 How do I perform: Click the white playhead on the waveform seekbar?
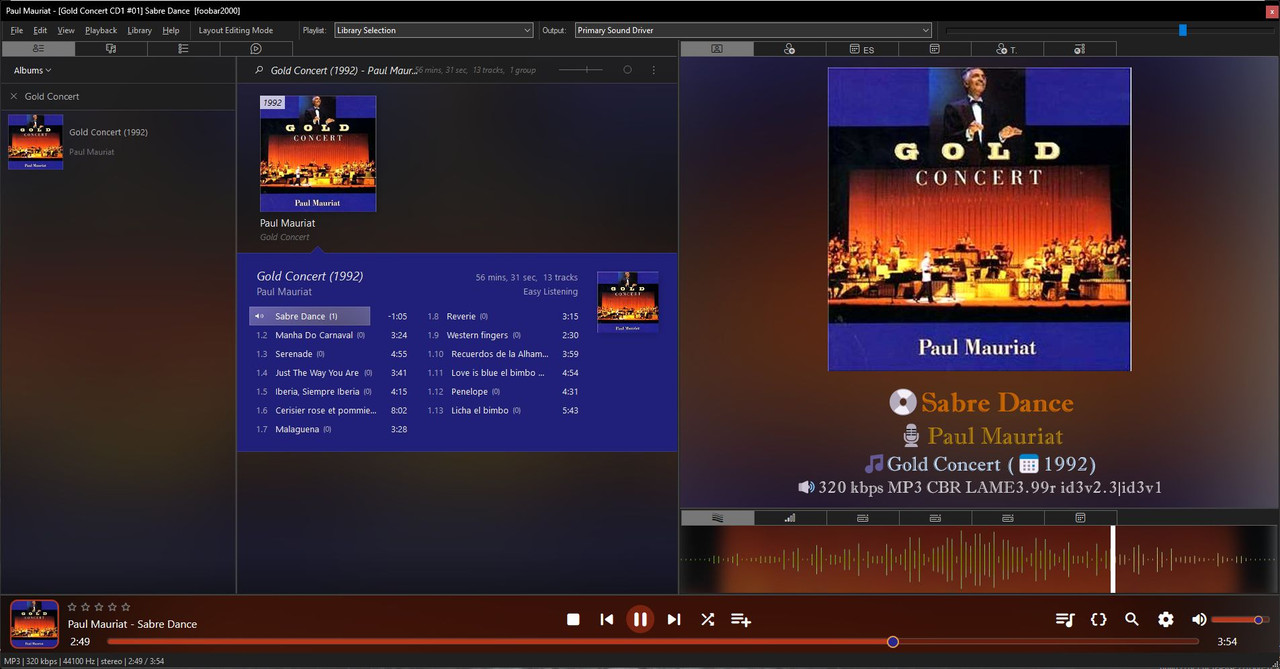1113,559
